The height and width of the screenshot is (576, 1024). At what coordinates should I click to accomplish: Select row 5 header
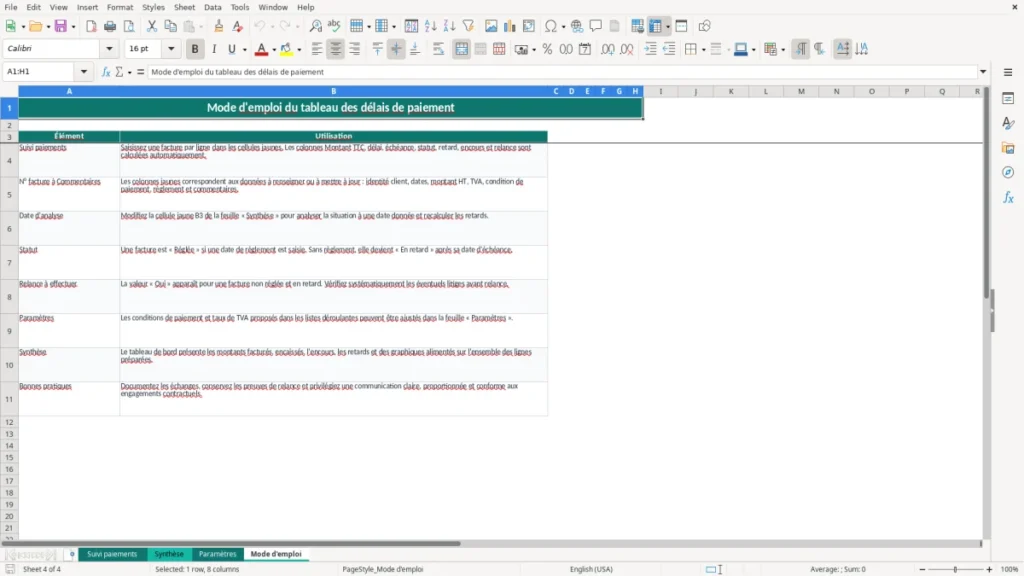[x=9, y=195]
